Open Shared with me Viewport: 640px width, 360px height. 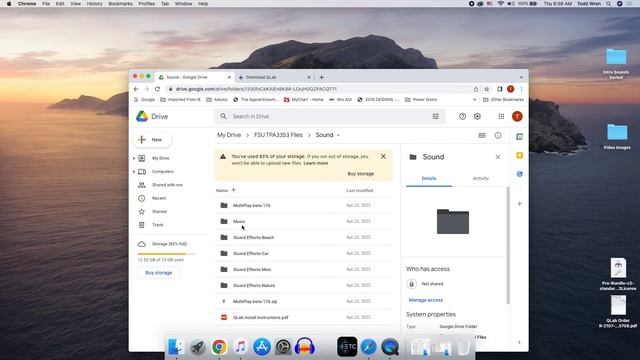167,185
